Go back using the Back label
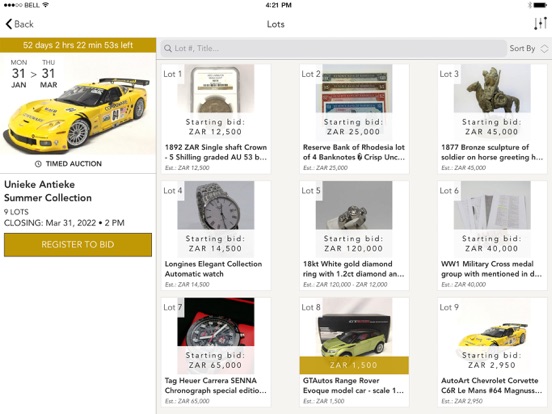This screenshot has width=552, height=414. pos(24,24)
